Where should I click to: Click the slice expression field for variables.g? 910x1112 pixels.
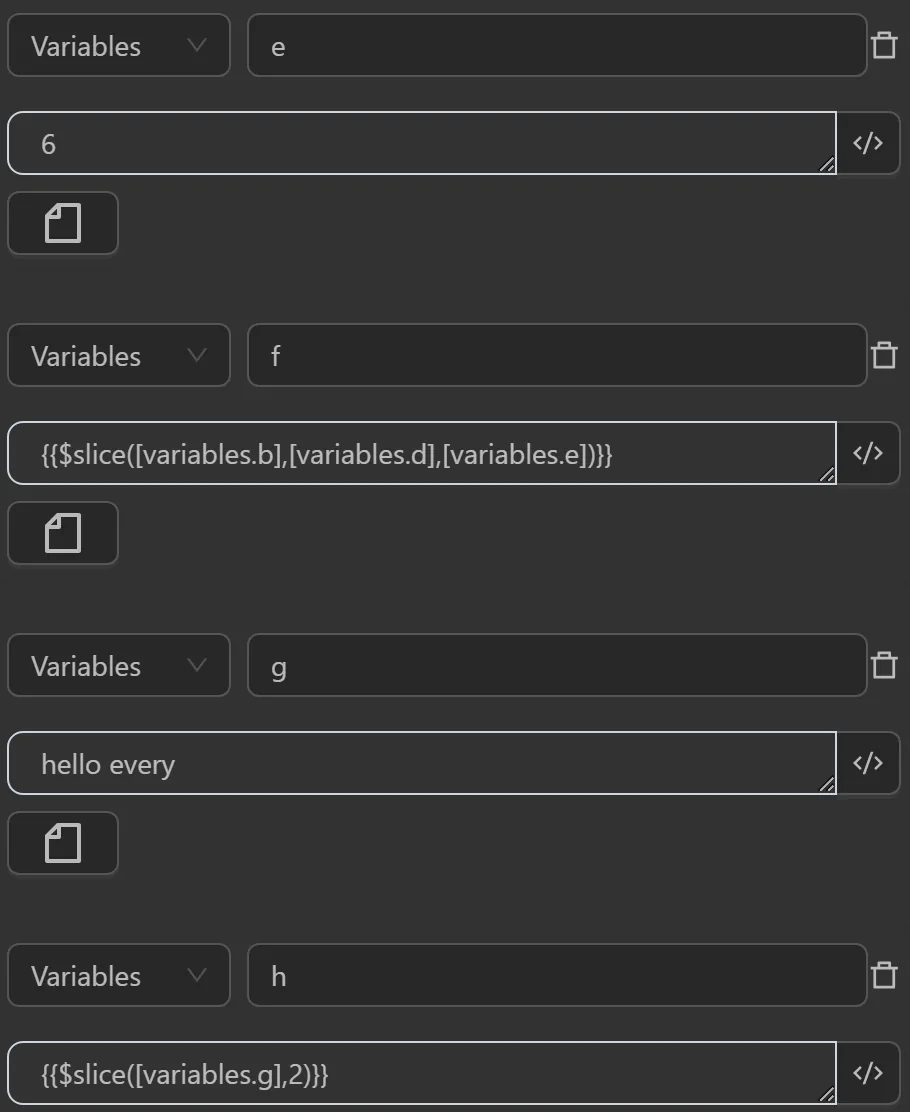click(x=421, y=1073)
